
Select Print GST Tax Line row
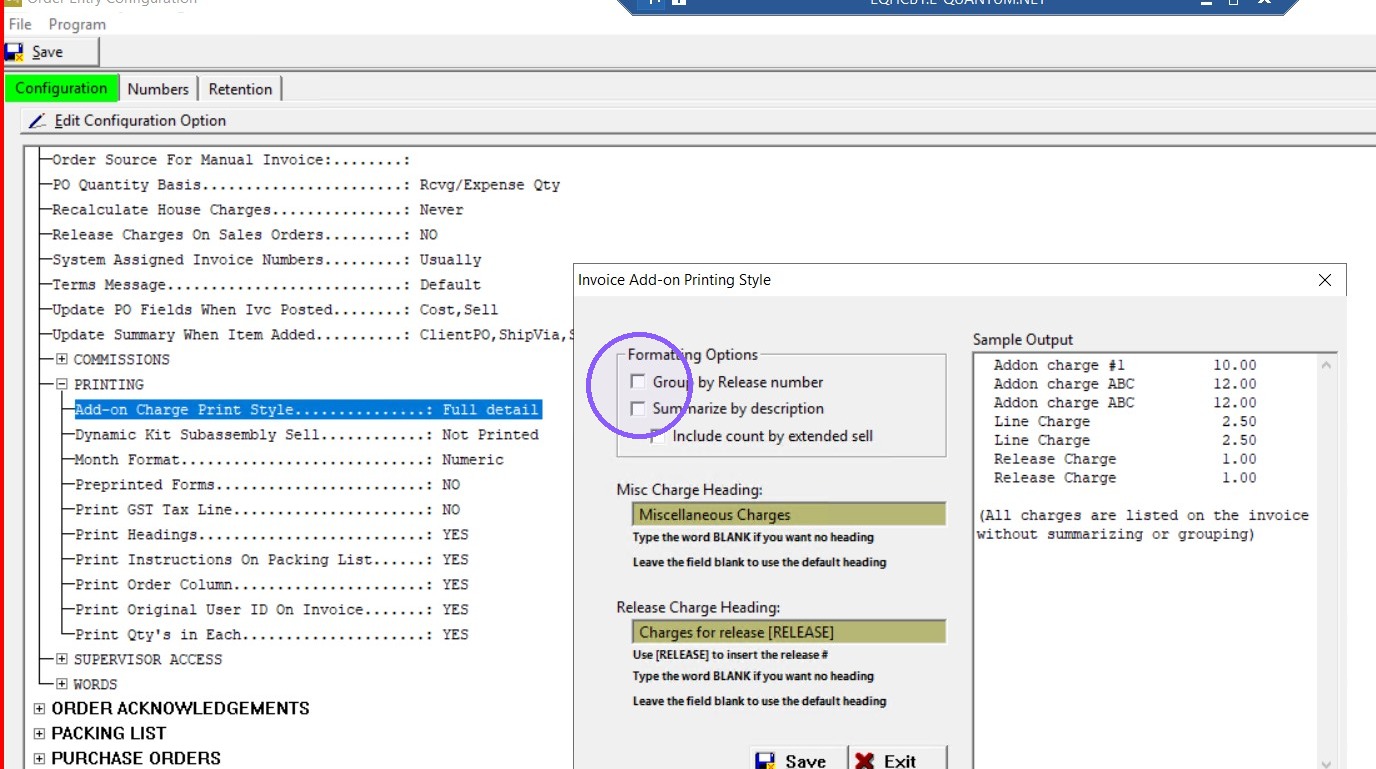tap(267, 510)
